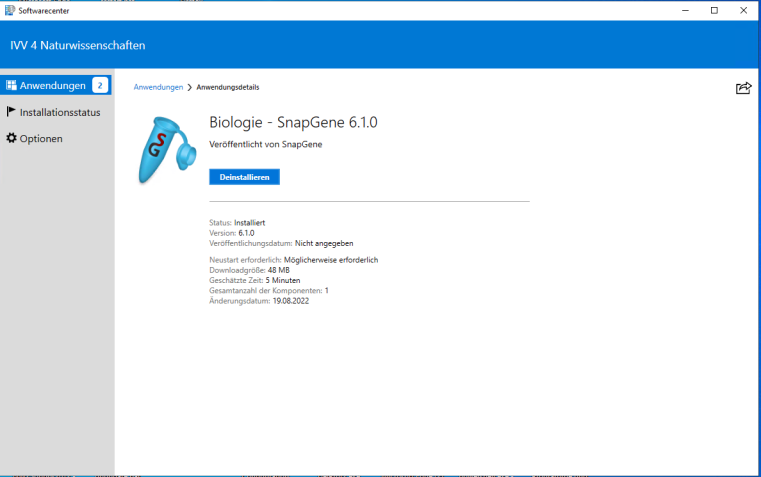Click the breadcrumb chevron separator arrow

click(190, 88)
